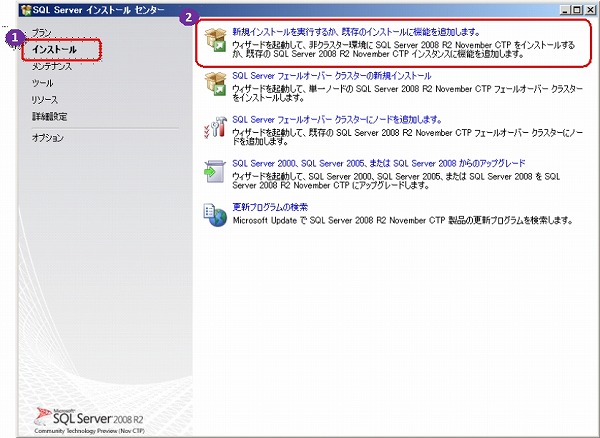Image resolution: width=600 pixels, height=438 pixels.
Task: Click フェールオーバー クラスターの新規インストール link
Action: pyautogui.click(x=332, y=76)
